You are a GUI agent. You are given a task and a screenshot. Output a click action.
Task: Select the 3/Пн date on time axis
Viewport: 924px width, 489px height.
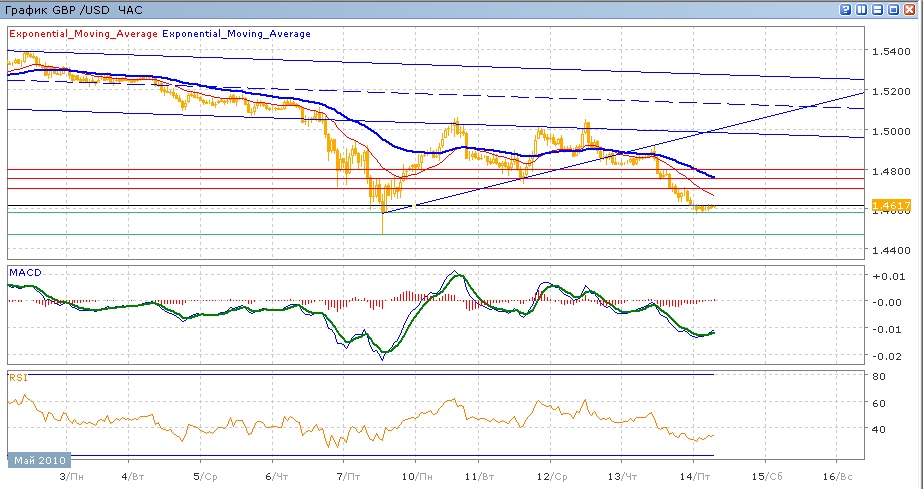click(71, 477)
